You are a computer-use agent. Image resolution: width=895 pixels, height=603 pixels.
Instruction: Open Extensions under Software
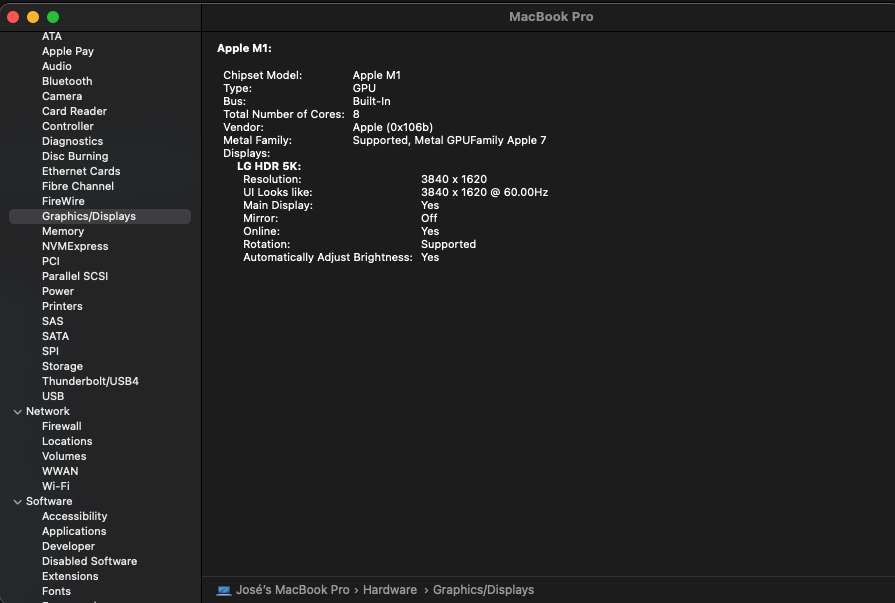click(70, 576)
